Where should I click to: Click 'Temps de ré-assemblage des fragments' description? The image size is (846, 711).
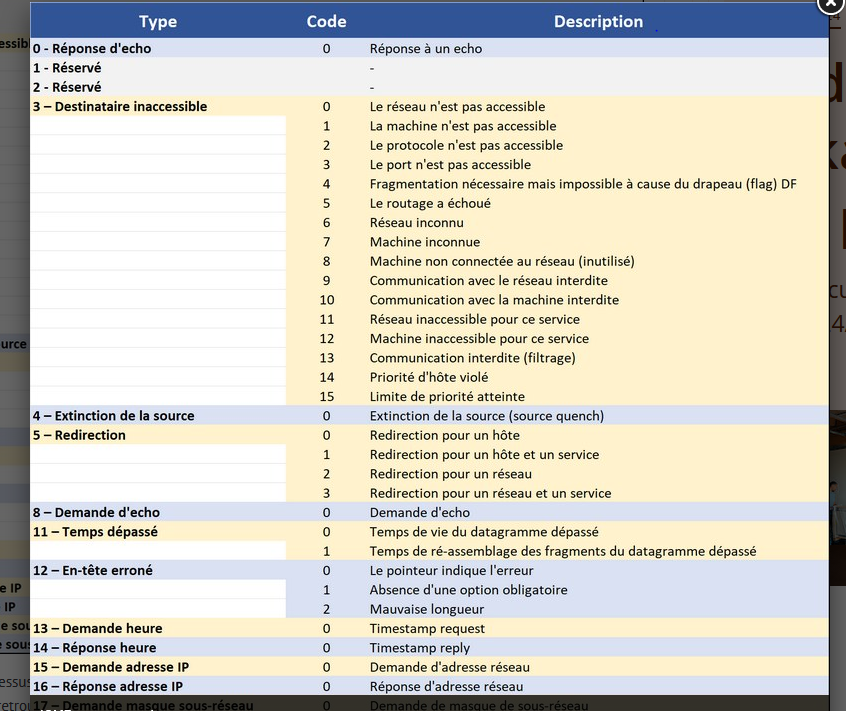pyautogui.click(x=562, y=551)
